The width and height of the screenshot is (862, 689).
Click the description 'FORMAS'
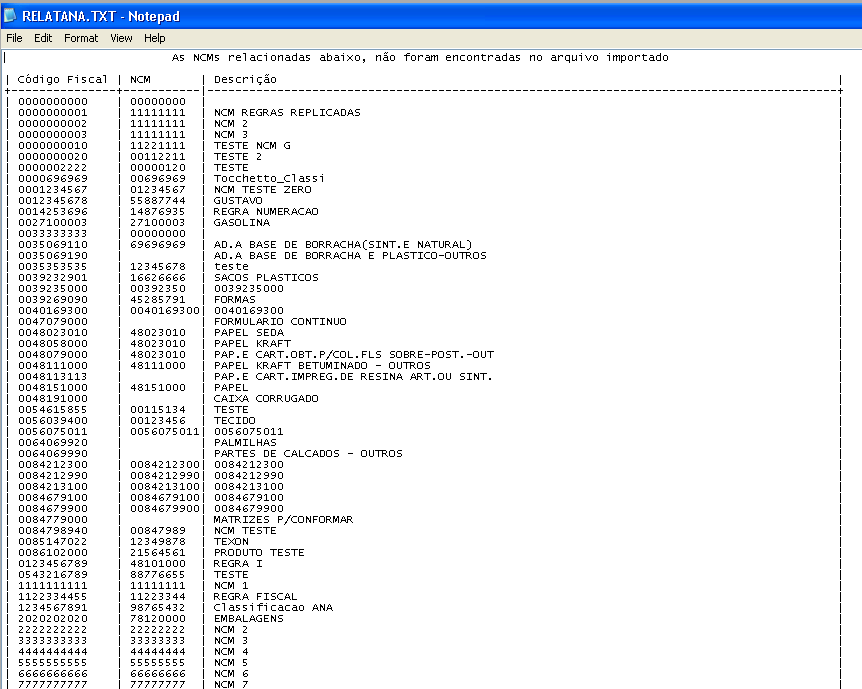[235, 299]
